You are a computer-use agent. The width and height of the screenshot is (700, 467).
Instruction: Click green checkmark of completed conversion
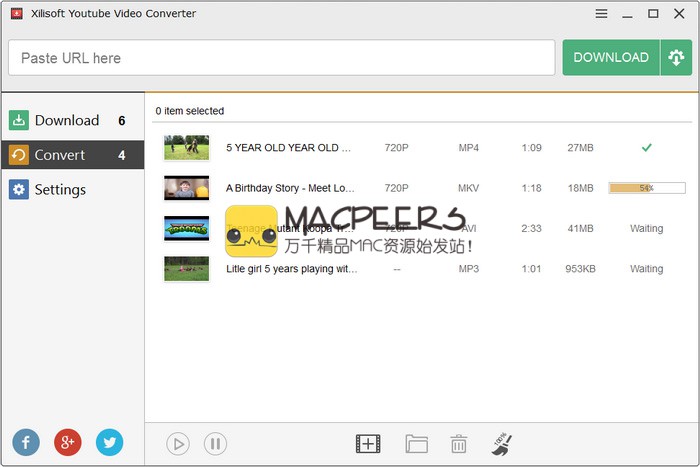[647, 147]
